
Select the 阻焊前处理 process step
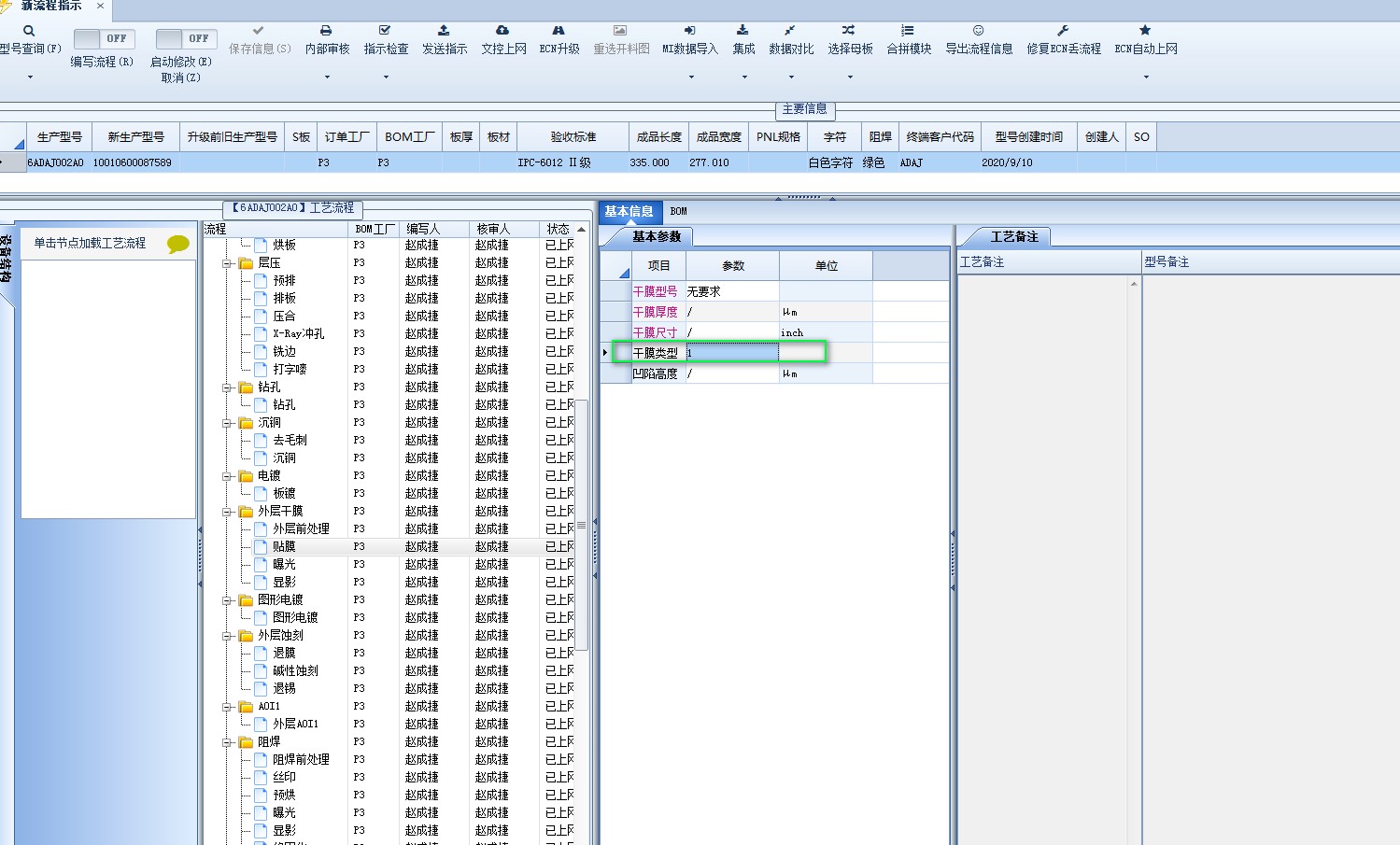[x=301, y=760]
